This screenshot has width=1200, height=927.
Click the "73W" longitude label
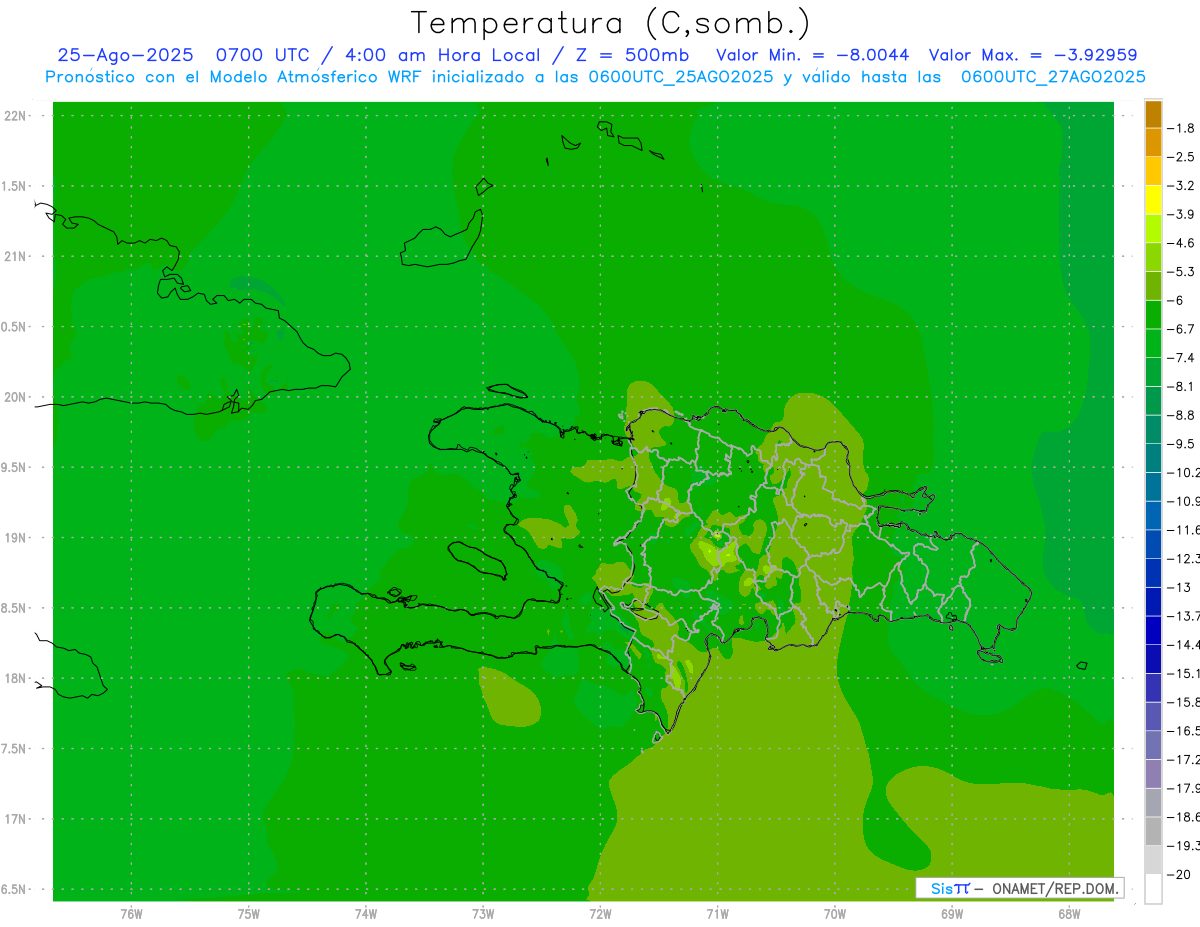pos(483,913)
